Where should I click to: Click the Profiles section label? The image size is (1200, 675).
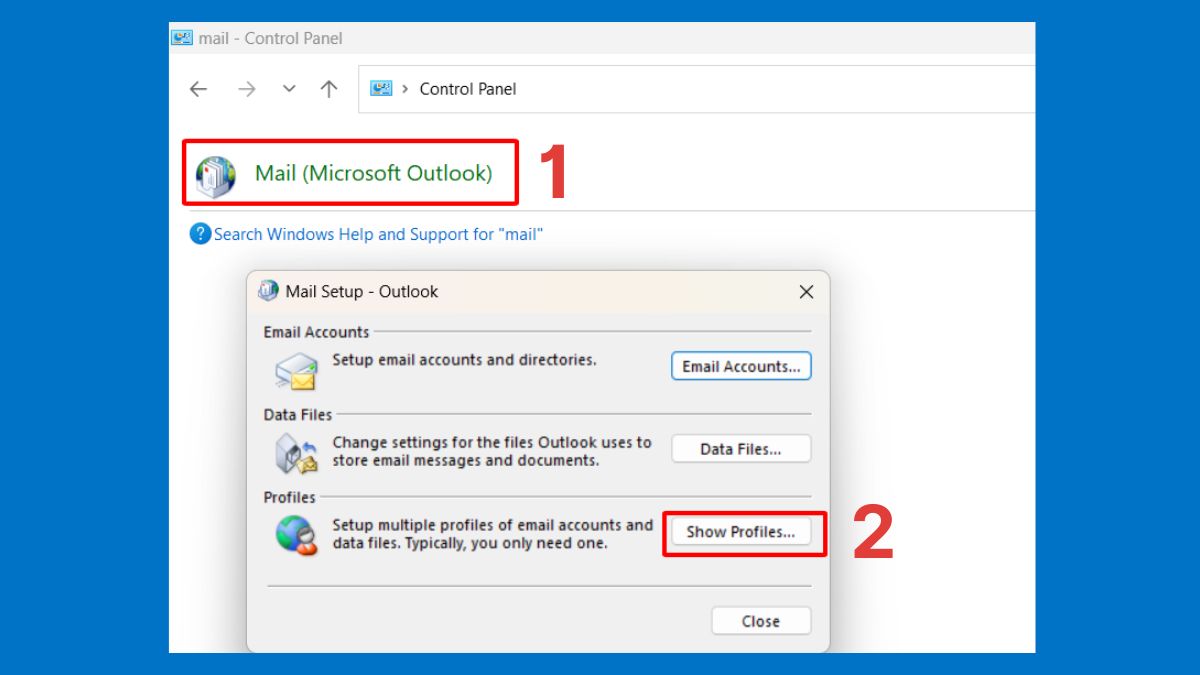pyautogui.click(x=289, y=497)
